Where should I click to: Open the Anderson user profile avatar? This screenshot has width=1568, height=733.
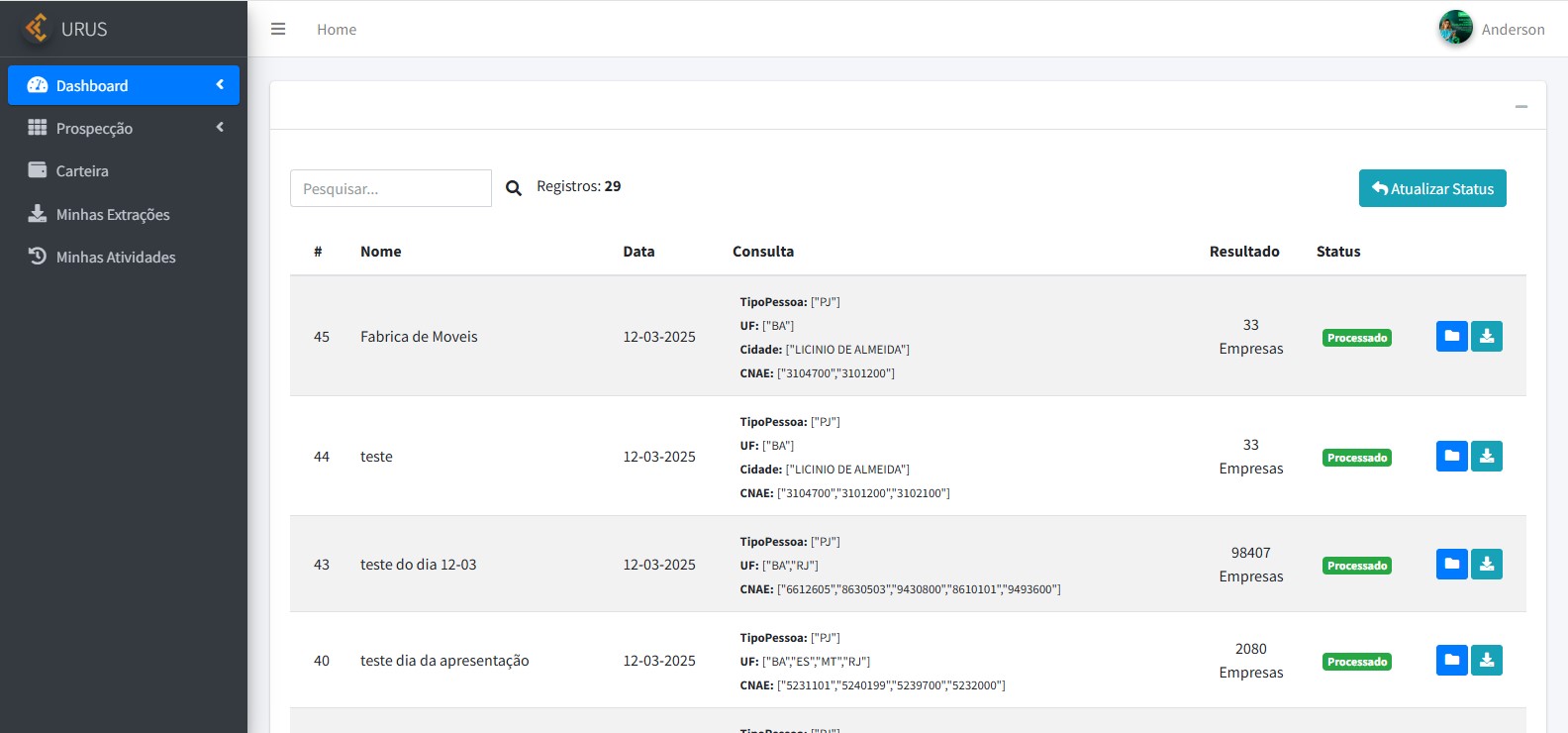point(1455,29)
